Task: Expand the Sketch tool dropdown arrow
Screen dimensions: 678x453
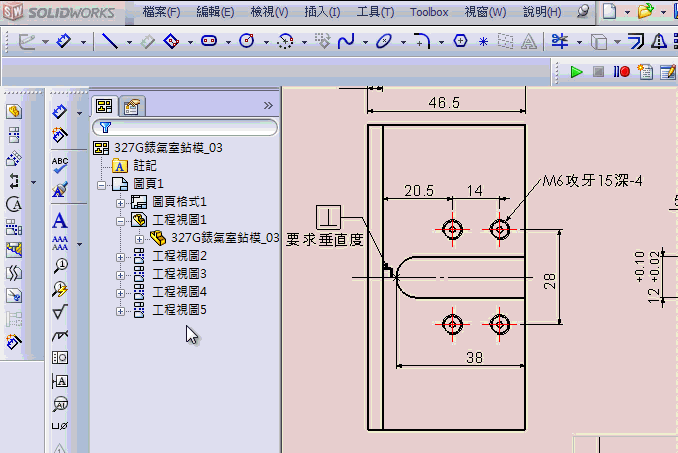Action: click(x=45, y=42)
